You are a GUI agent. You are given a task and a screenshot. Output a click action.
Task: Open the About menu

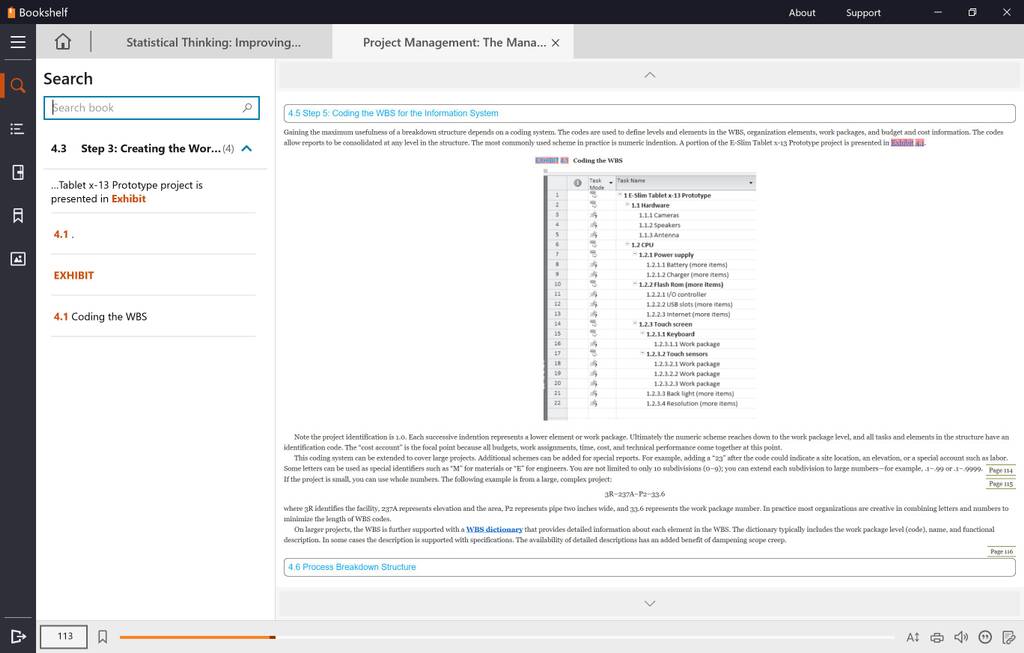(801, 12)
